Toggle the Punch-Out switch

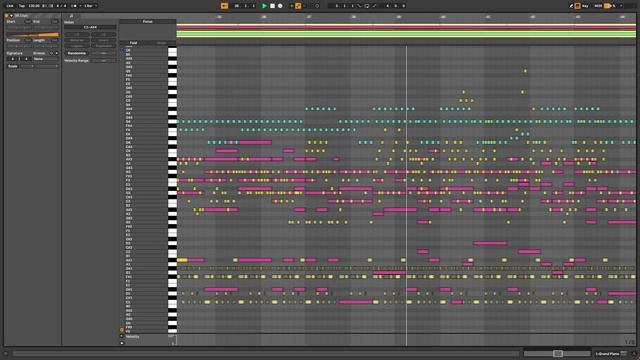coord(374,6)
